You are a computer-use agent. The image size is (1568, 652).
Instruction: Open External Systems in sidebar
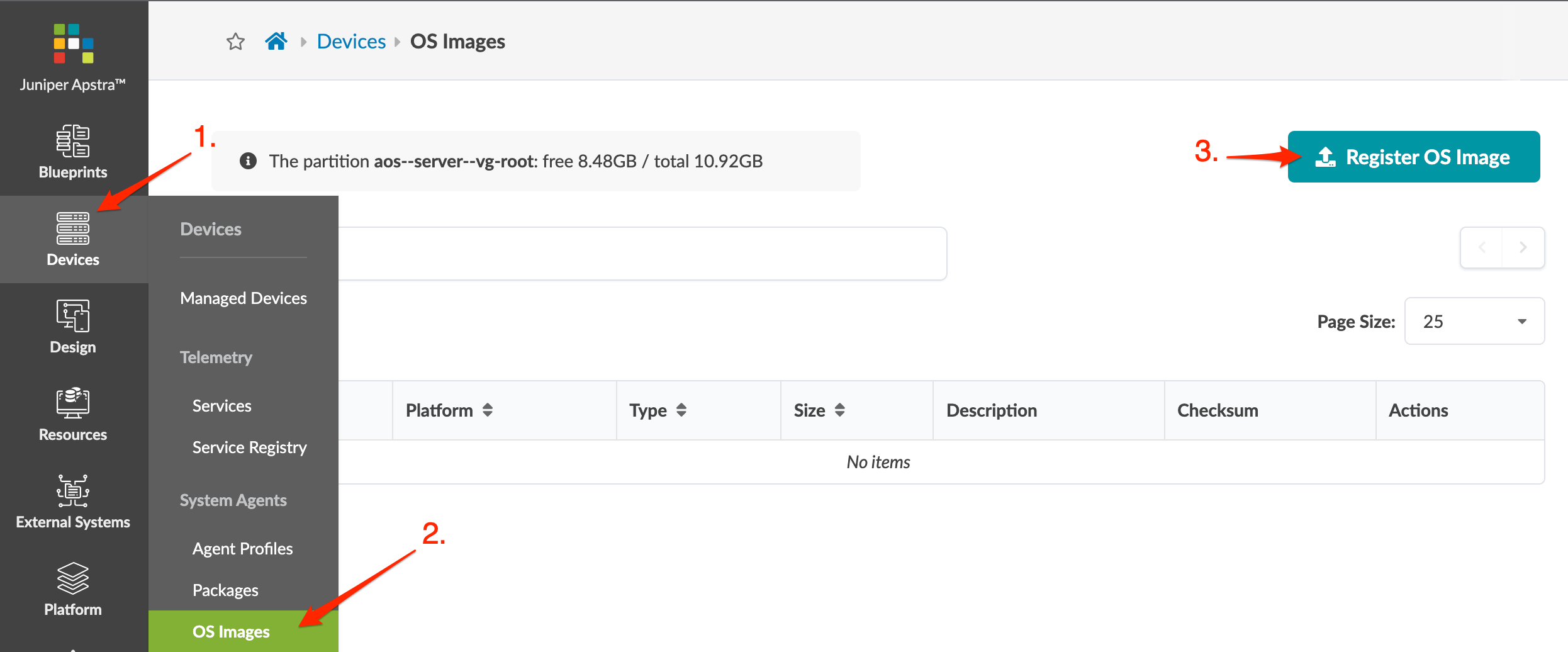pyautogui.click(x=73, y=502)
